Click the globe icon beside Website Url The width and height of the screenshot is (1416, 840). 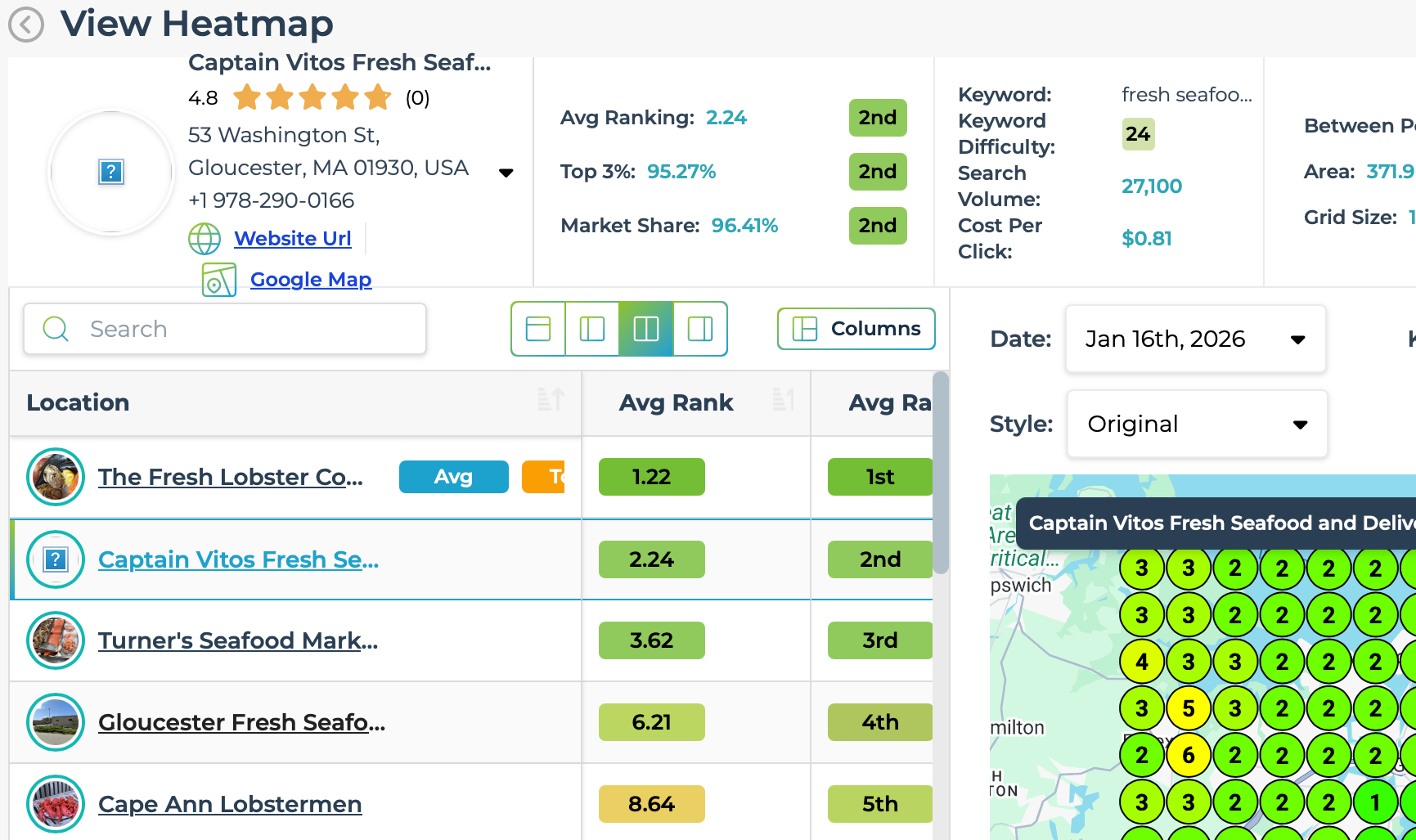click(x=205, y=239)
